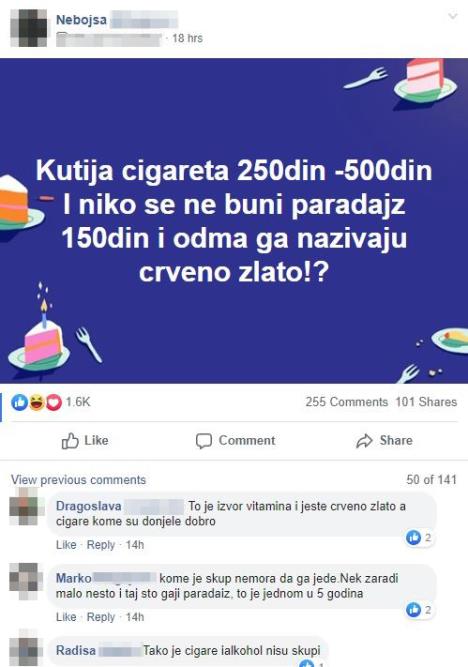Open the 255 Comments link
468x667 pixels.
click(x=346, y=402)
